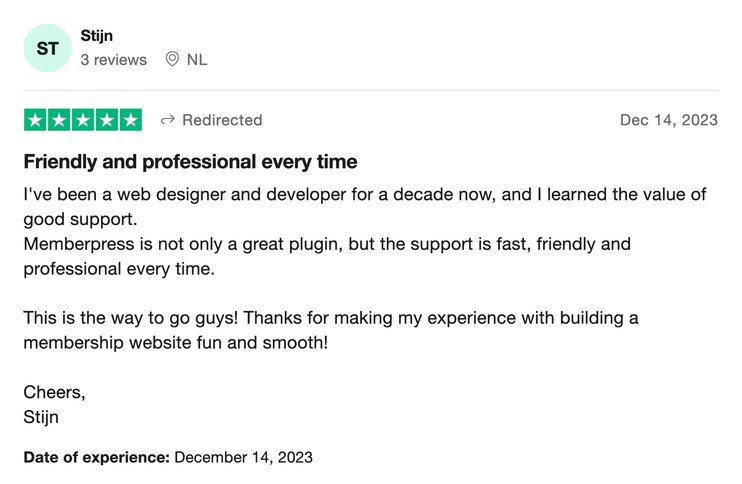Click the "Redirected" label text
Screen dimensions: 742x484
(x=222, y=120)
